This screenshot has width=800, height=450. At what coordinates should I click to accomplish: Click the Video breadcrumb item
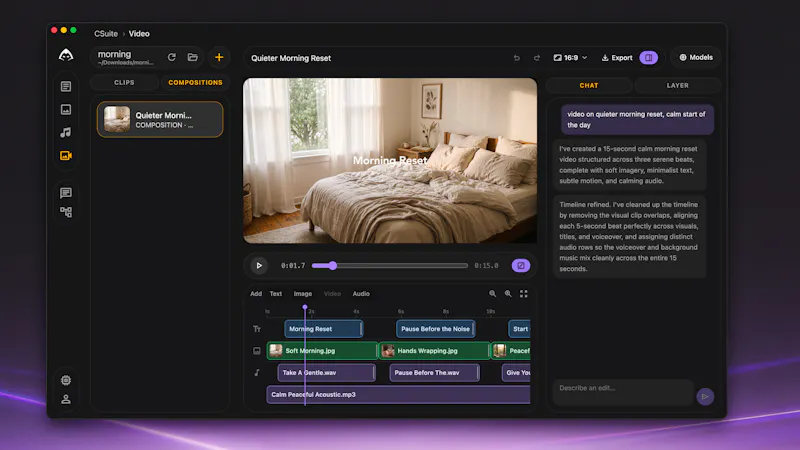(139, 34)
